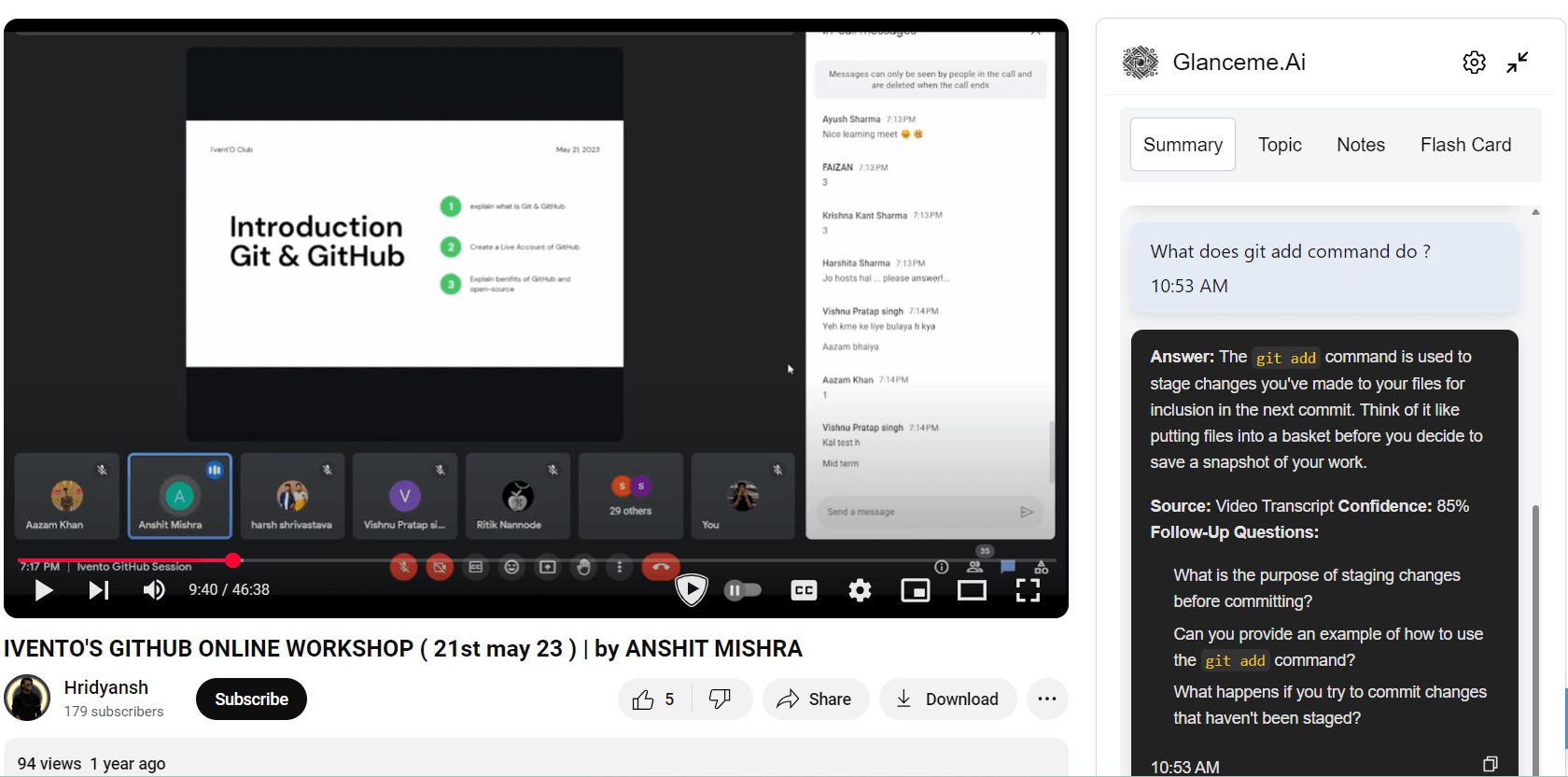This screenshot has height=777, width=1568.
Task: Ask 'Can you provide an example' follow-up
Action: click(x=1328, y=647)
